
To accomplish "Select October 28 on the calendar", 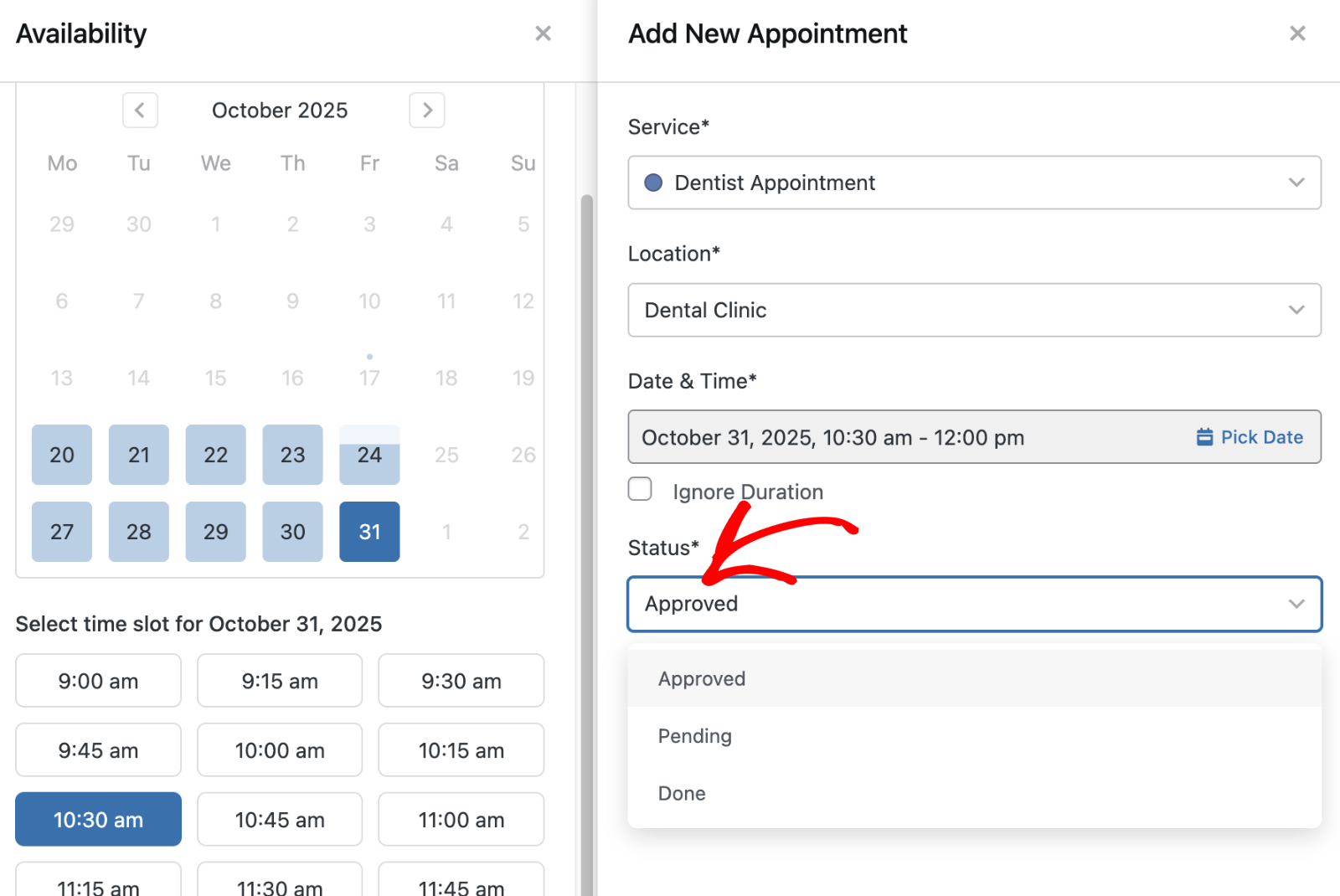I will (139, 532).
